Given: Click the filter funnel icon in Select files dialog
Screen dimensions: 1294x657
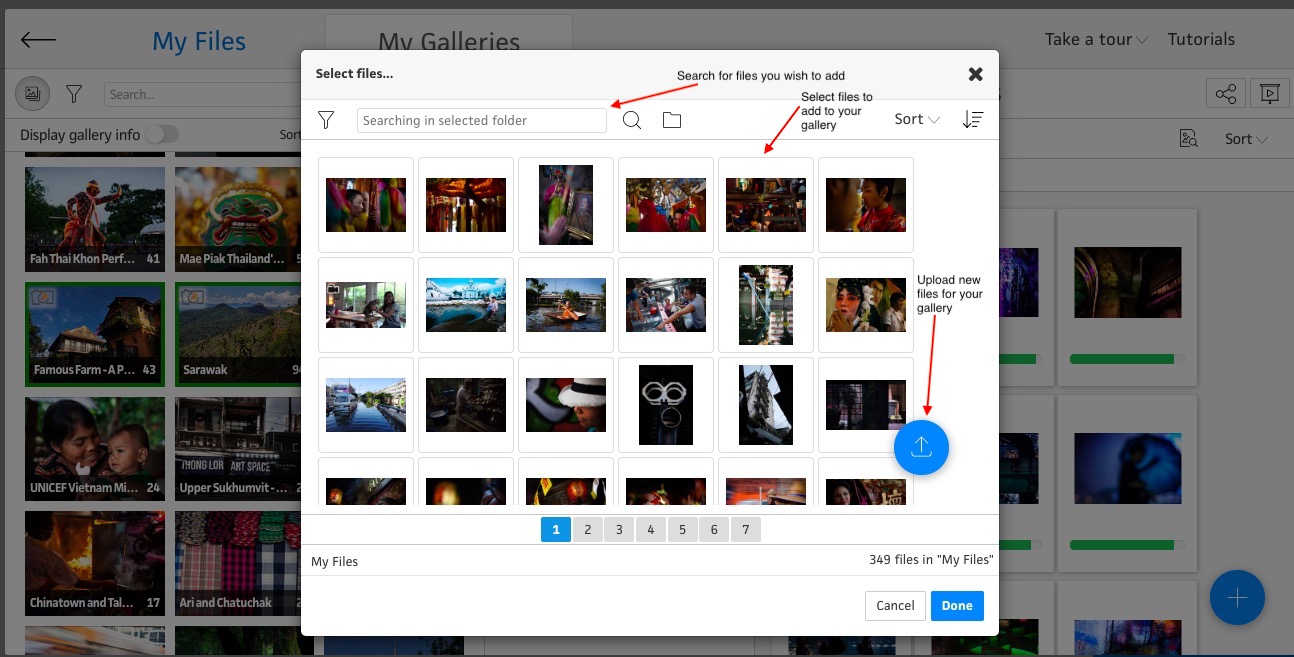Looking at the screenshot, I should (326, 120).
